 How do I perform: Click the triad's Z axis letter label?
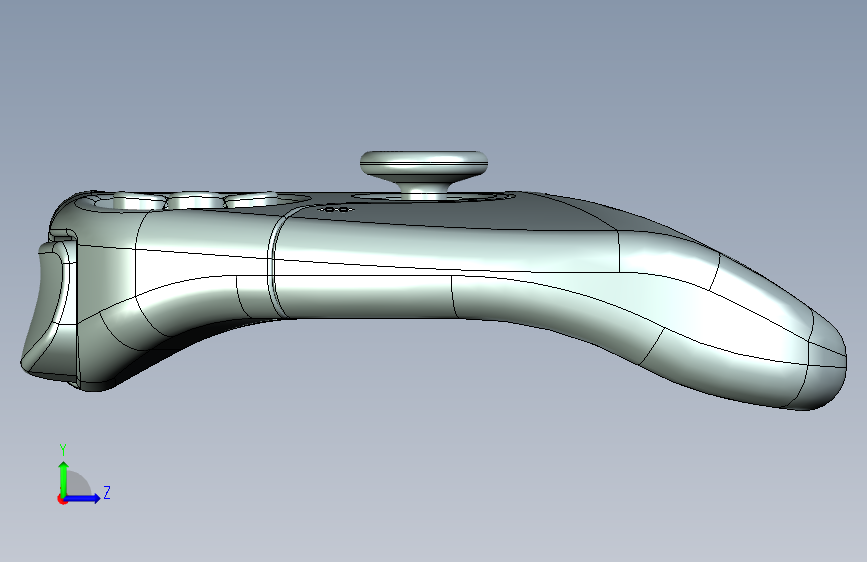[x=107, y=493]
